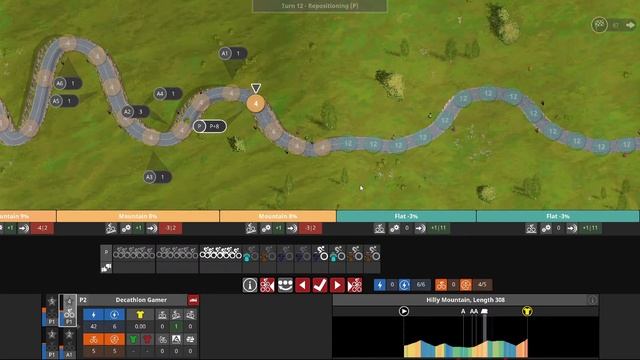The width and height of the screenshot is (640, 360).
Task: Select the last Flat -3% segment tab
Action: (x=558, y=216)
